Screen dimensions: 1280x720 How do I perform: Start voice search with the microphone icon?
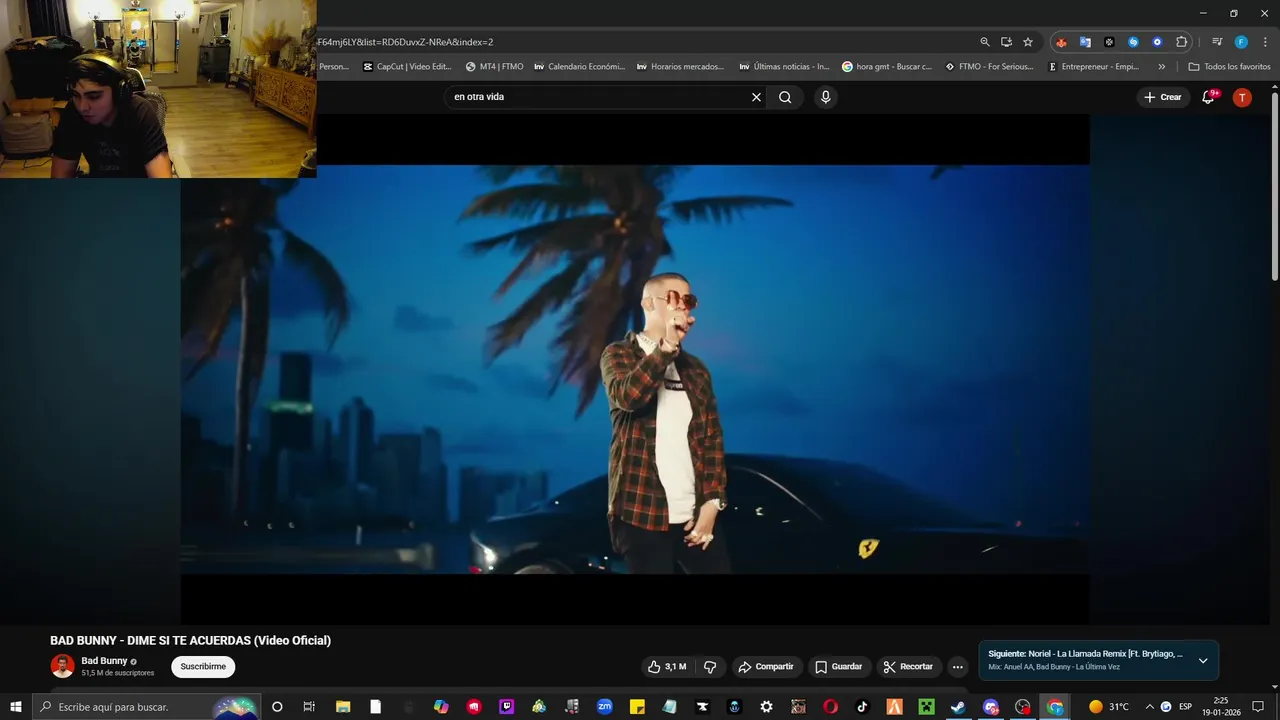(x=825, y=97)
